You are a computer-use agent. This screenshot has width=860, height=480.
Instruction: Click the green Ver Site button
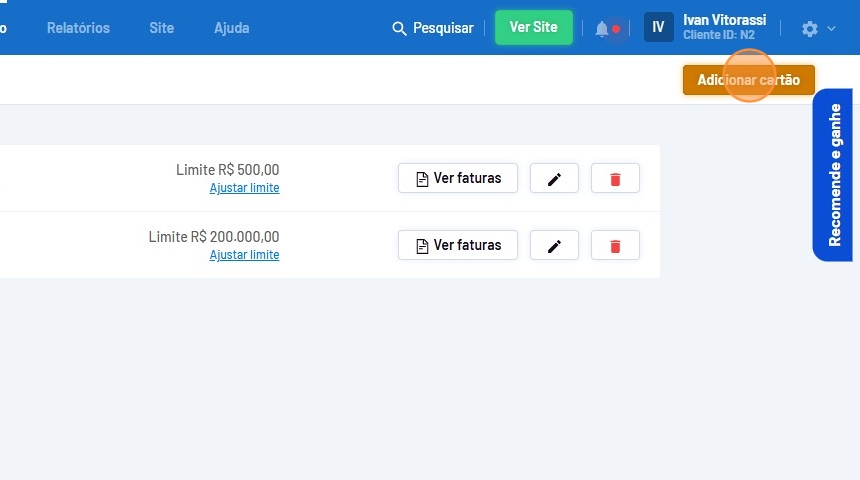click(x=533, y=28)
